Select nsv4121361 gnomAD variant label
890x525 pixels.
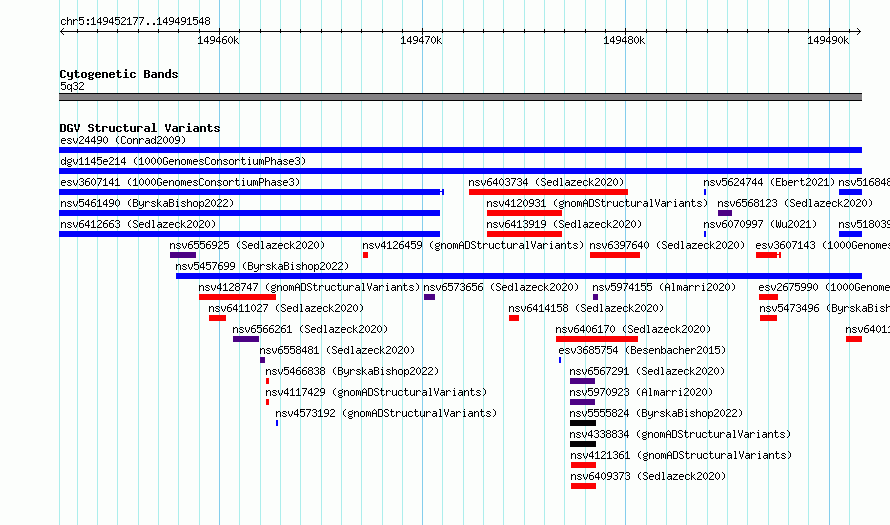point(681,455)
